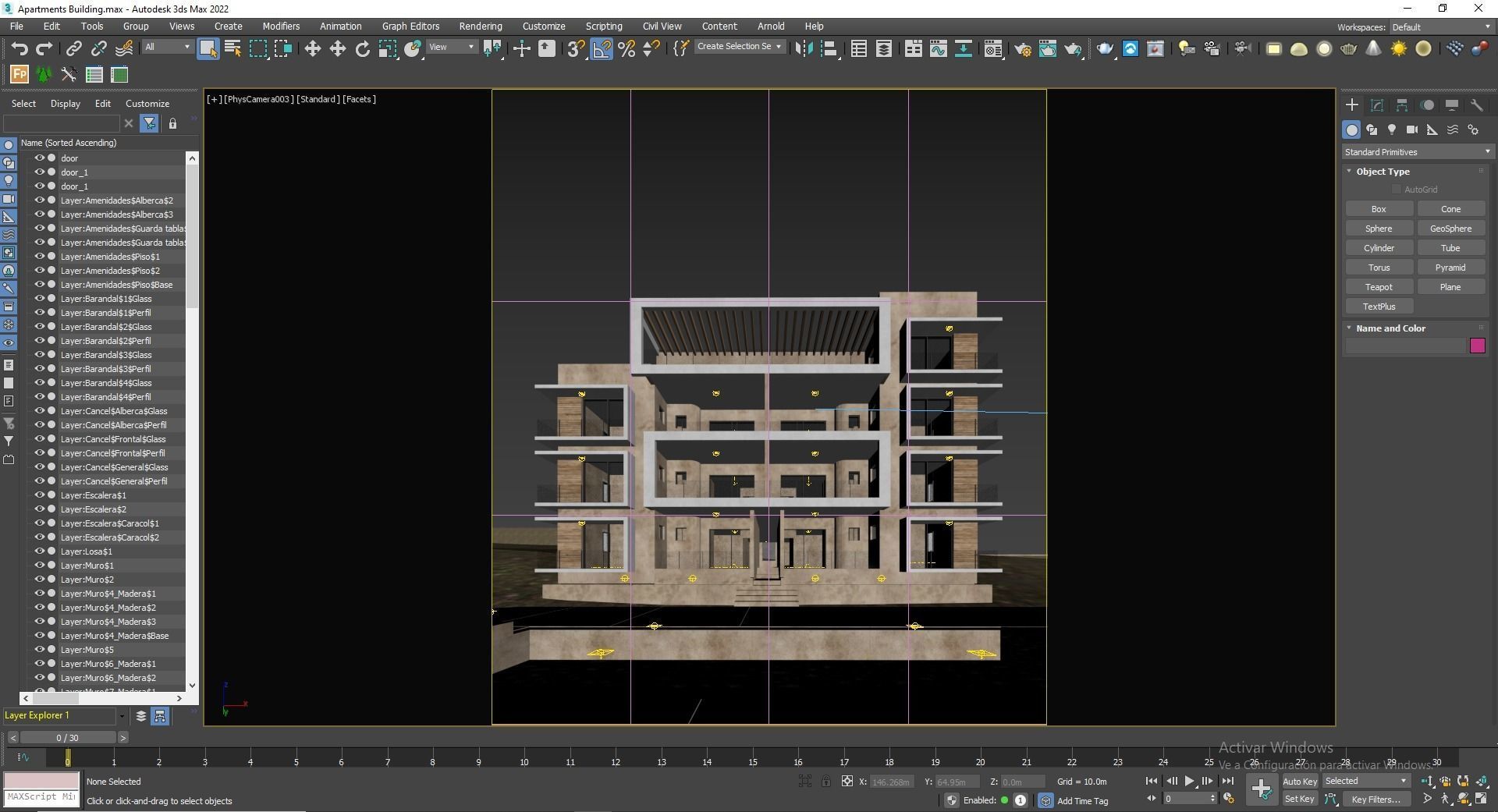Open the Graph Editors menu
Image resolution: width=1498 pixels, height=812 pixels.
point(410,26)
